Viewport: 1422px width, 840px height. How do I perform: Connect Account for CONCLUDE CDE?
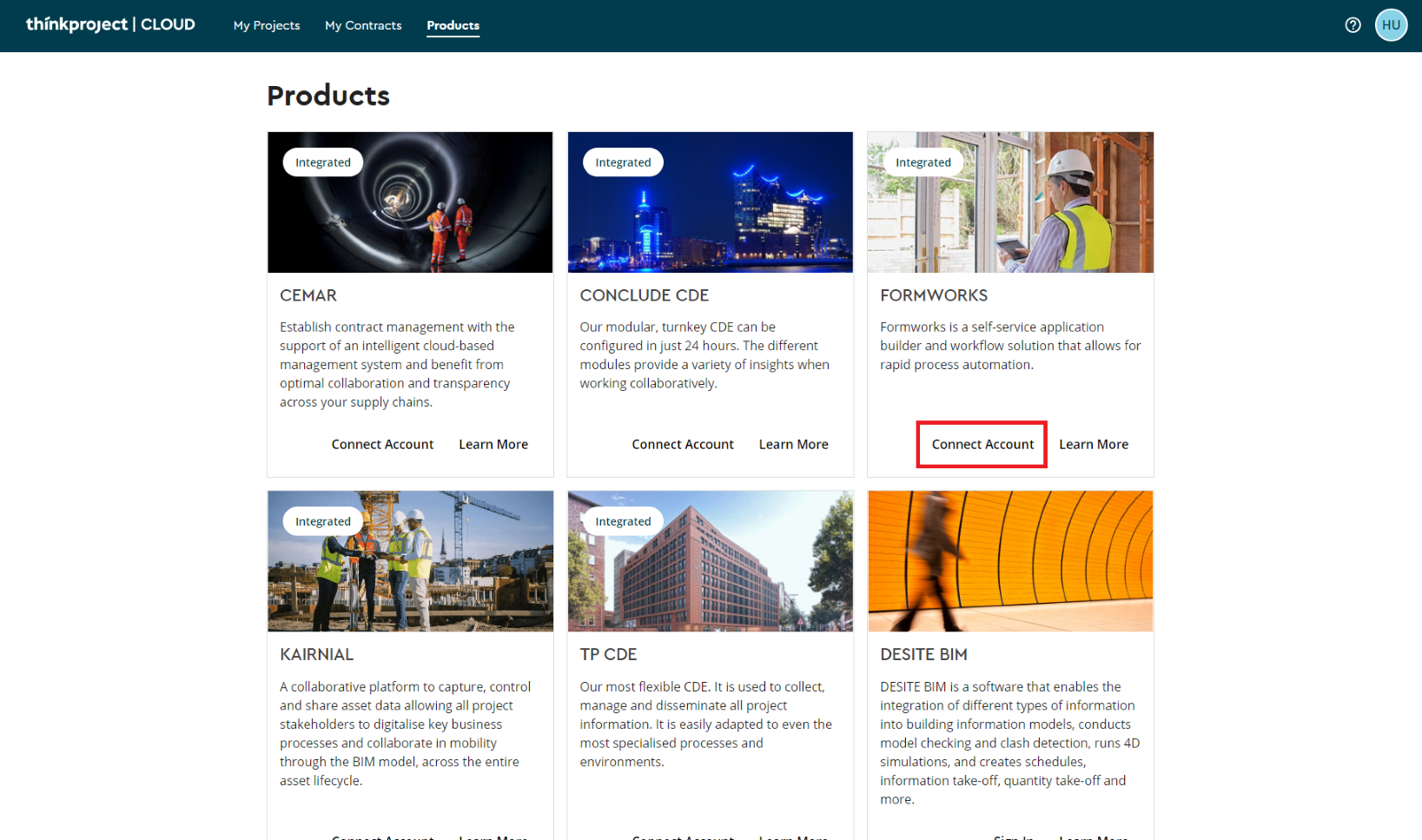683,444
